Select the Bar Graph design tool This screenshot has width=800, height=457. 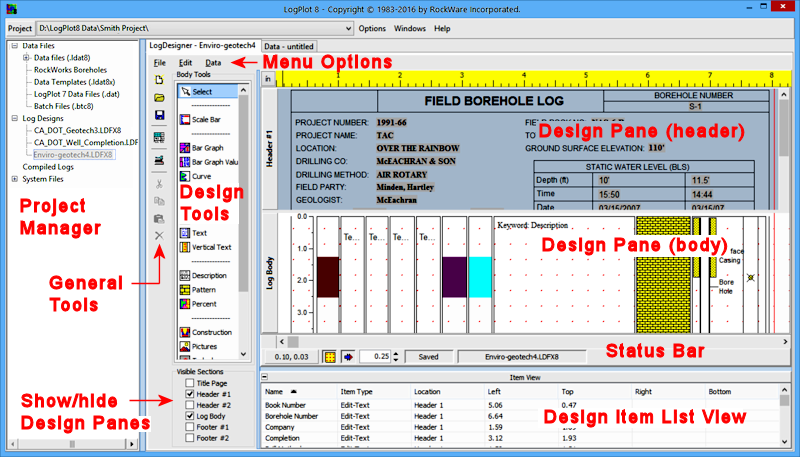(208, 147)
